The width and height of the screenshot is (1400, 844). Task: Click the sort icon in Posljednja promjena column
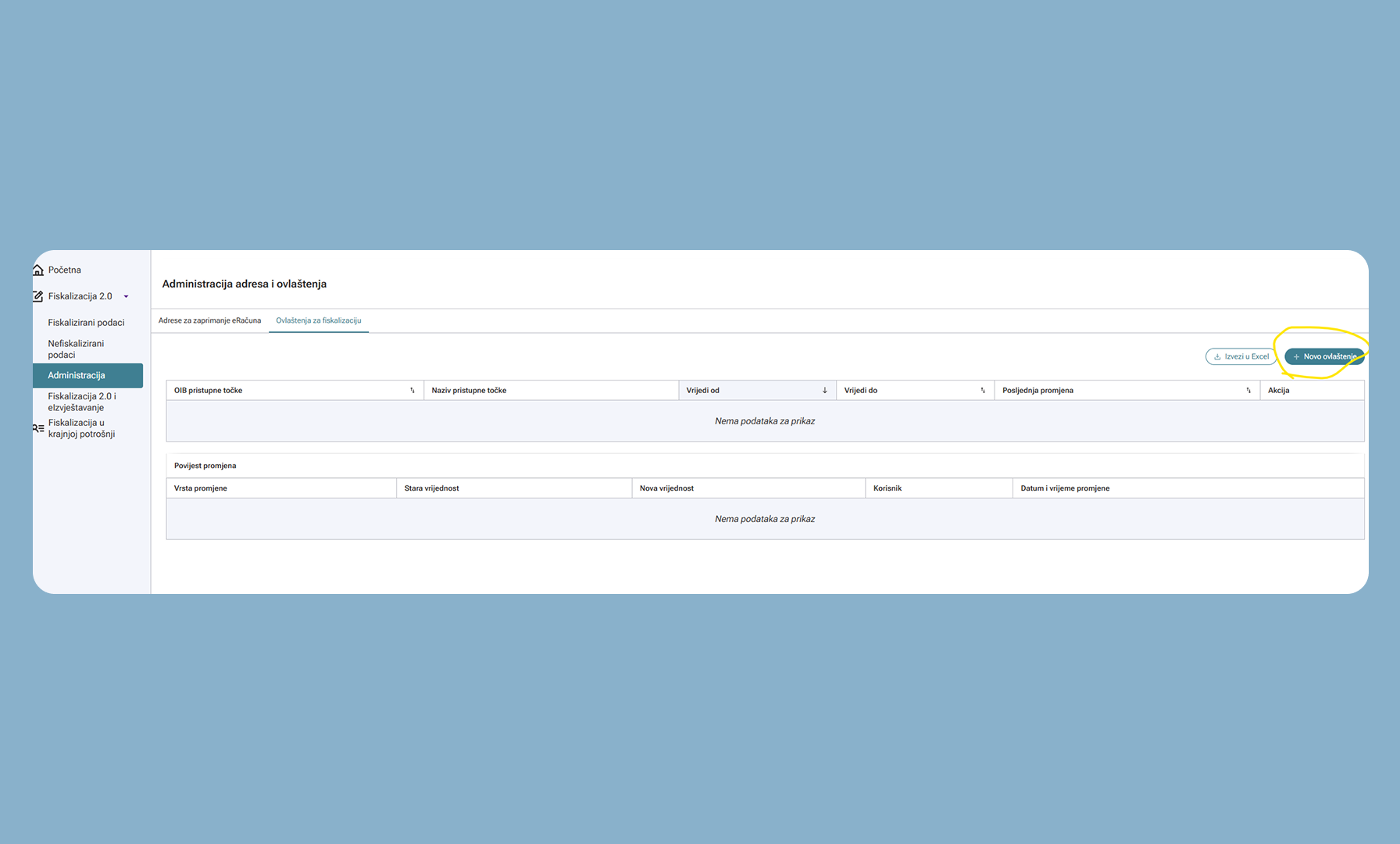click(1248, 391)
